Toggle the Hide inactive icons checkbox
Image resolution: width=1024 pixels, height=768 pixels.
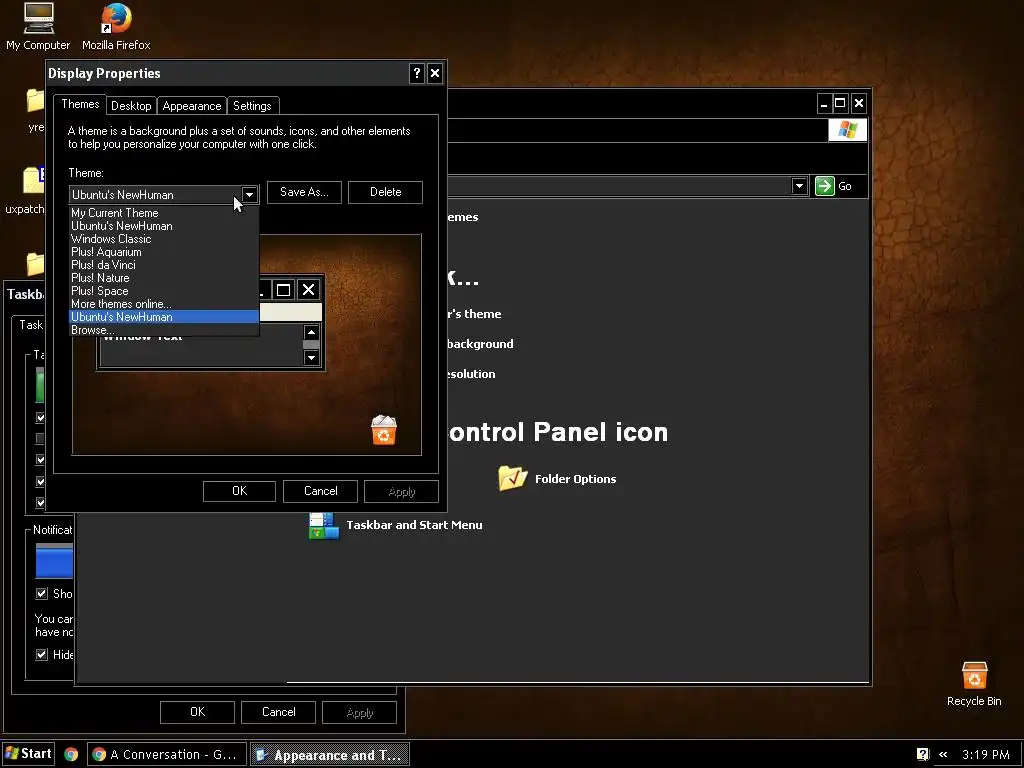click(x=42, y=654)
